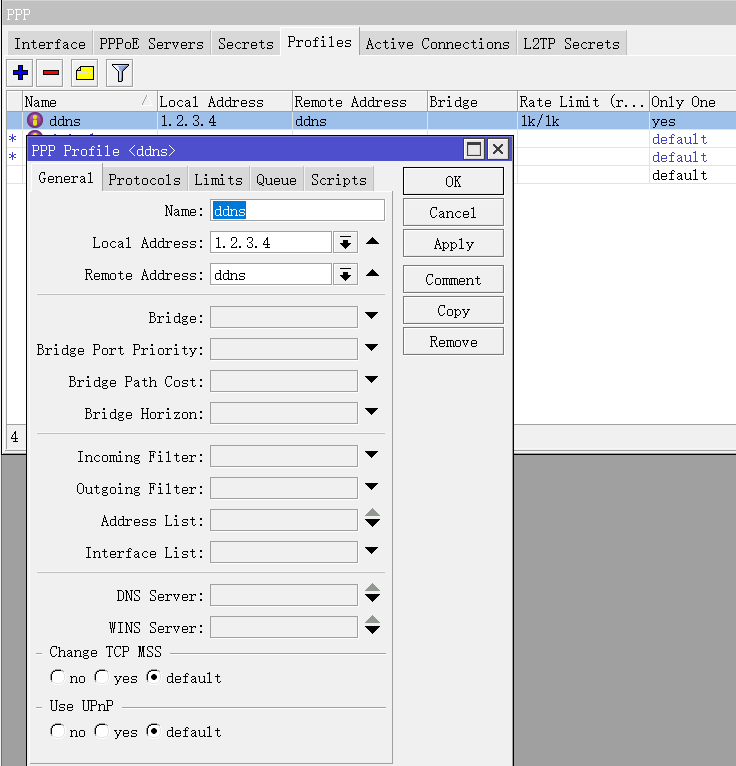Click the blue plus Add profile icon

tap(20, 73)
